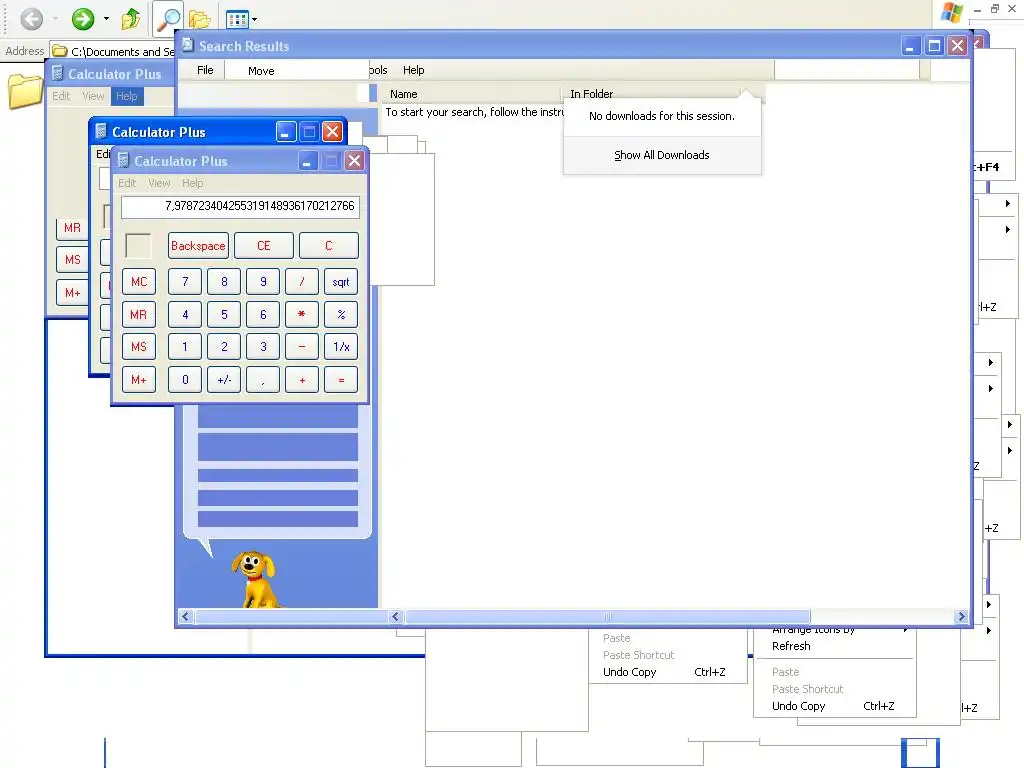This screenshot has width=1024, height=768.
Task: Click the decimal comma button
Action: tap(263, 379)
